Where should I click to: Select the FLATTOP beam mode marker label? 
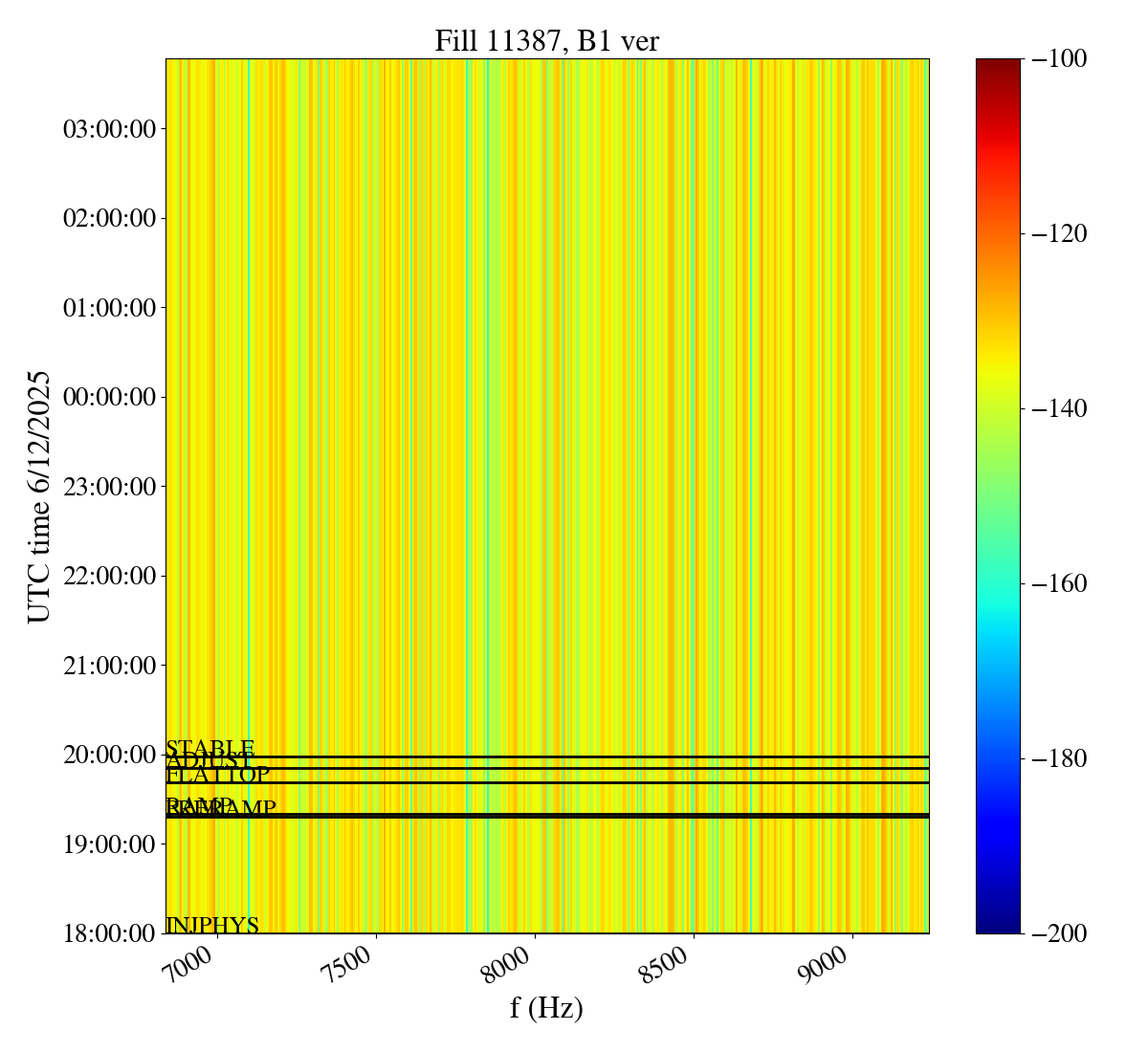[x=218, y=775]
